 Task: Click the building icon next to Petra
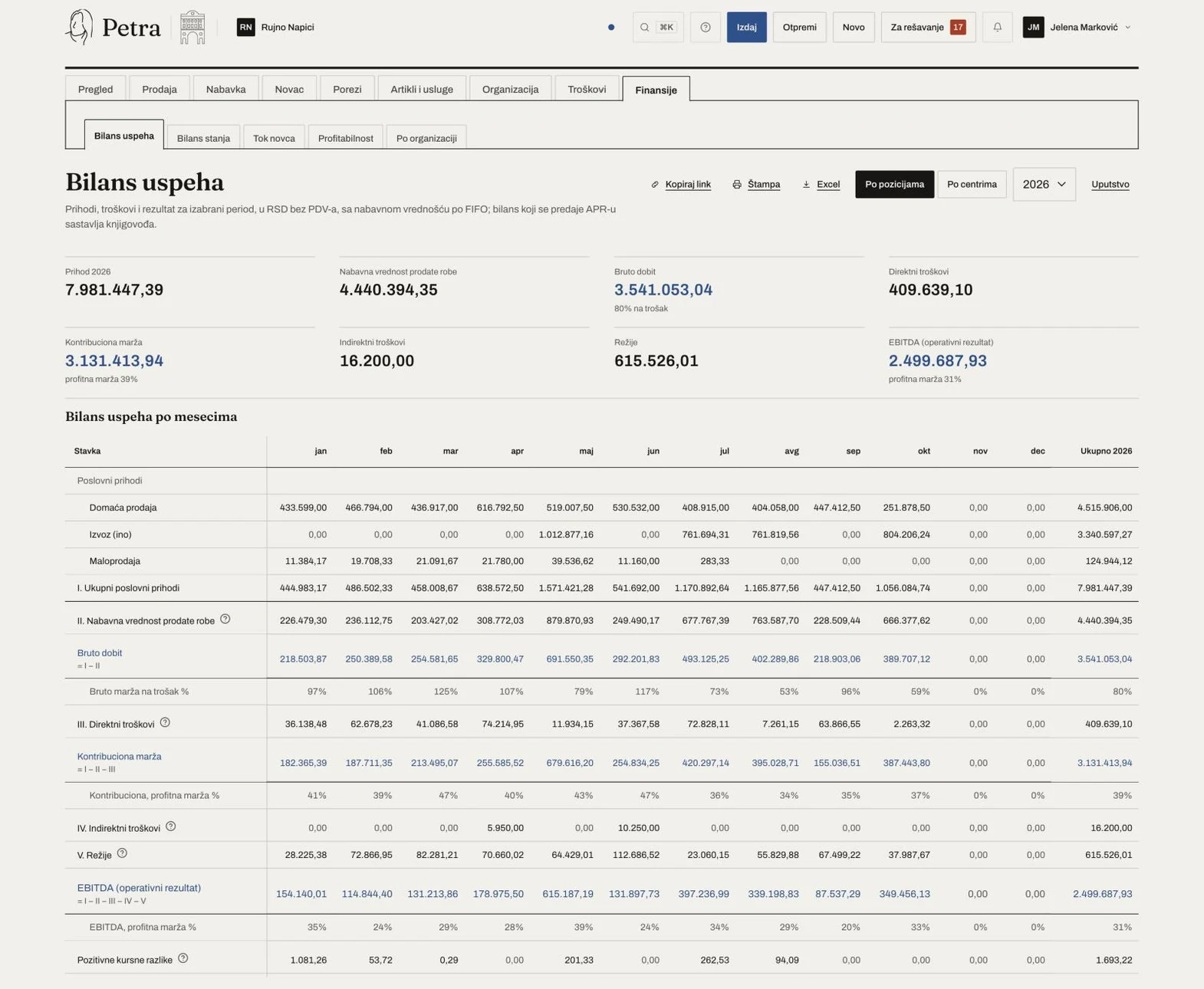coord(192,27)
